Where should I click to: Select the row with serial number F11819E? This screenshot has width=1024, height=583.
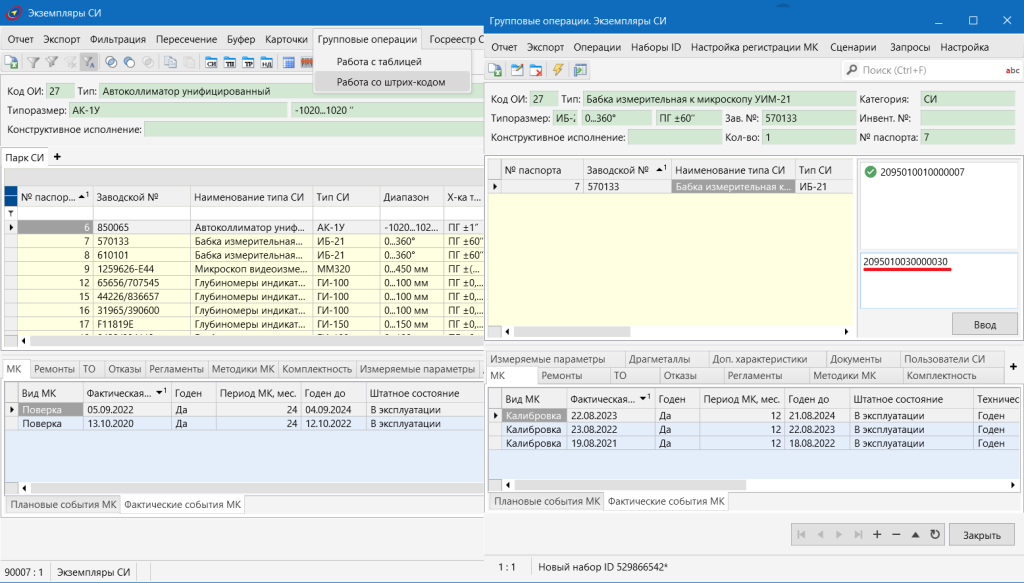[x=250, y=324]
